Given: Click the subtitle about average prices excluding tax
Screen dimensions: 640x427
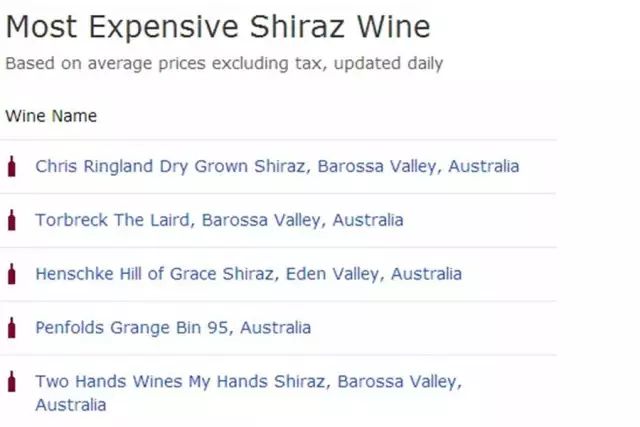Looking at the screenshot, I should (x=223, y=64).
